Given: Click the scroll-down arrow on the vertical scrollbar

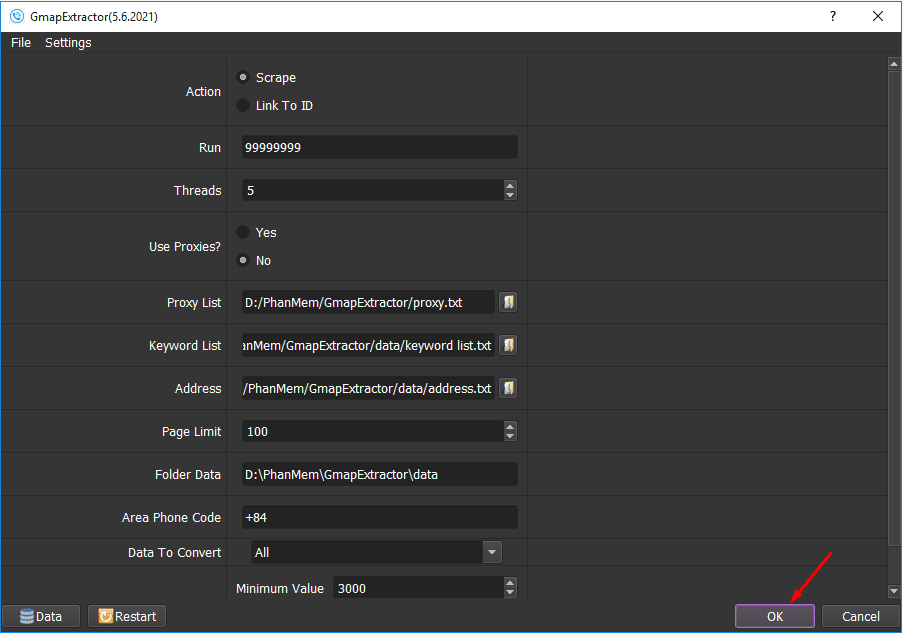Looking at the screenshot, I should click(894, 591).
